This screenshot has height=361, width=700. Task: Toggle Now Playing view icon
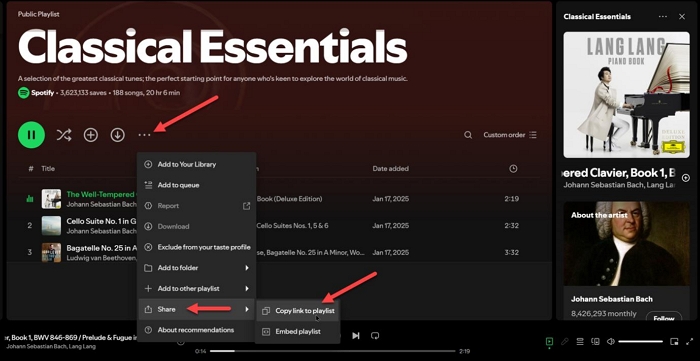[550, 341]
